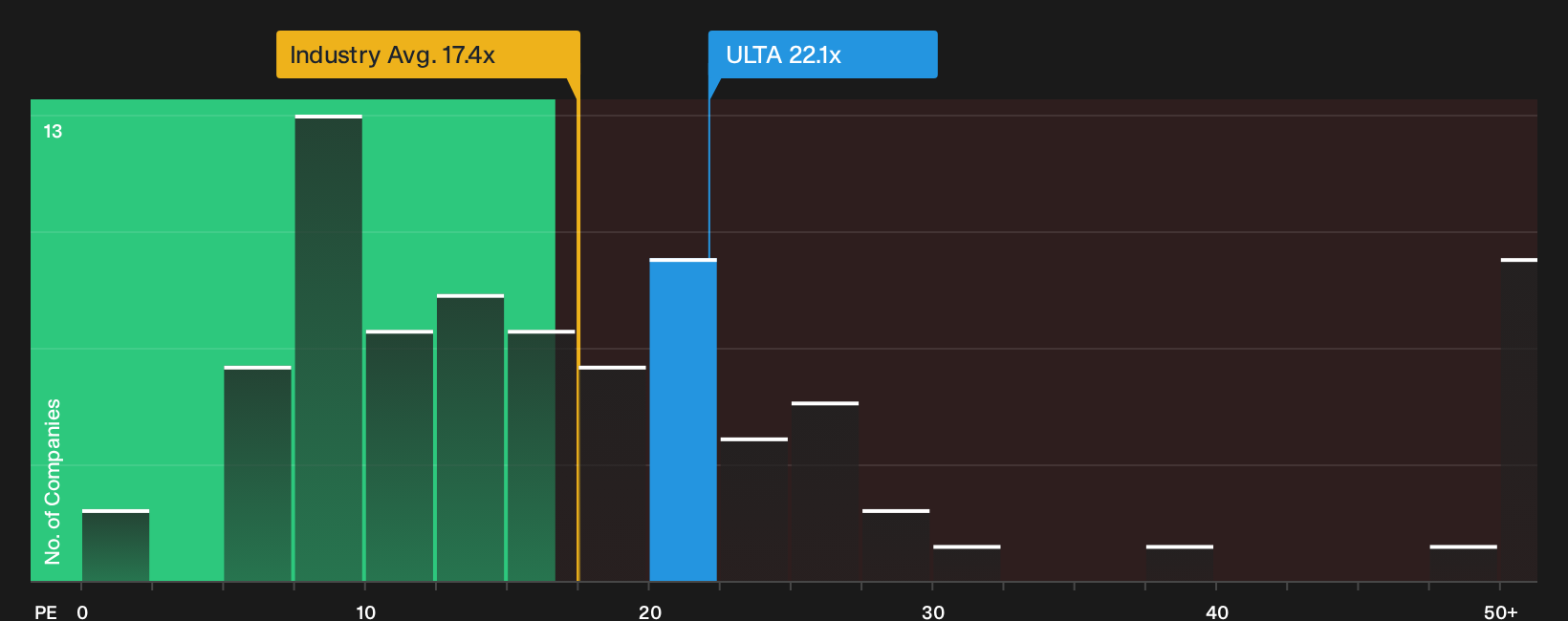Click the Industry Avg. 17.4x label
Screen dimensions: 1568x621
click(427, 54)
